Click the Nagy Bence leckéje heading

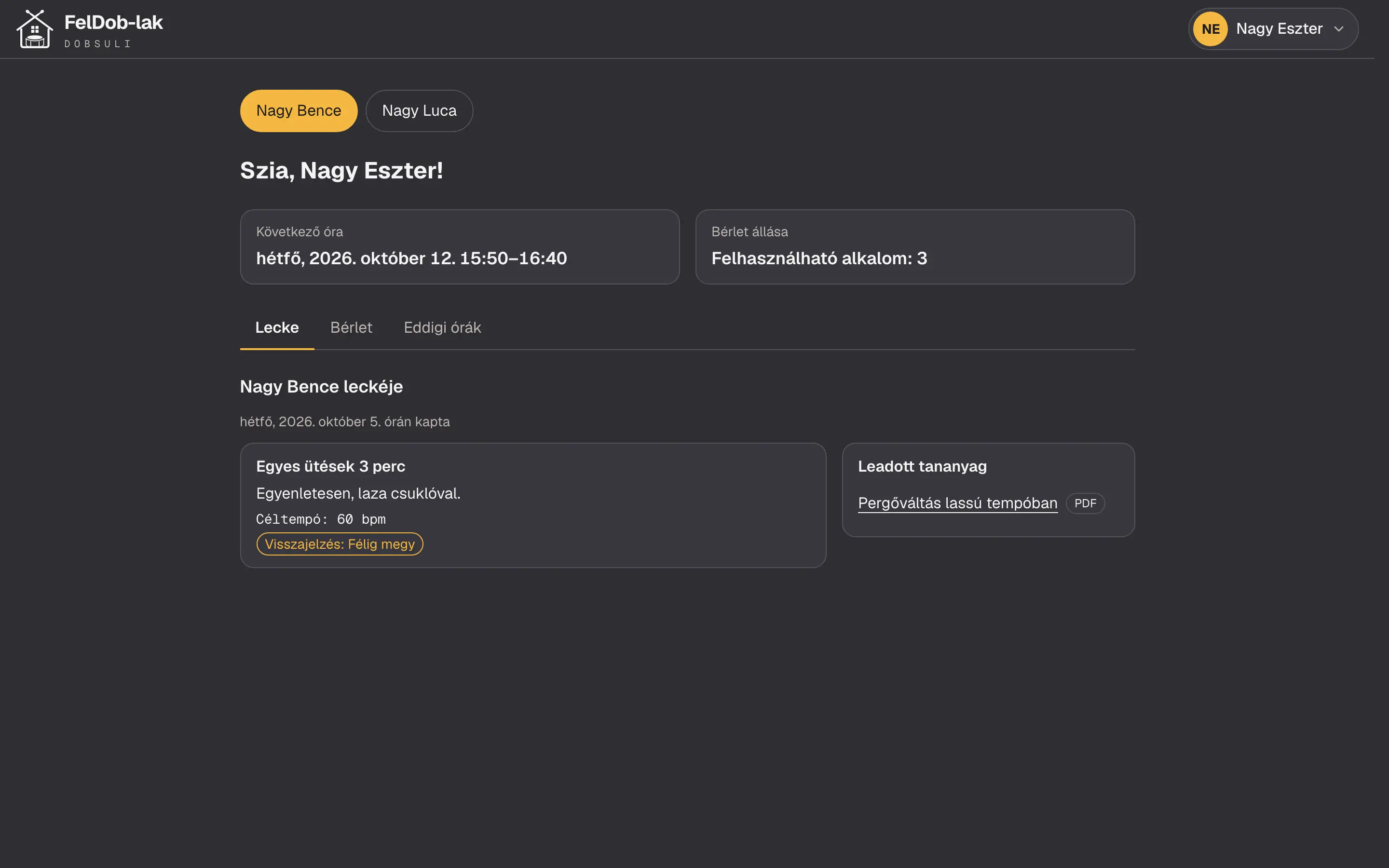(321, 387)
